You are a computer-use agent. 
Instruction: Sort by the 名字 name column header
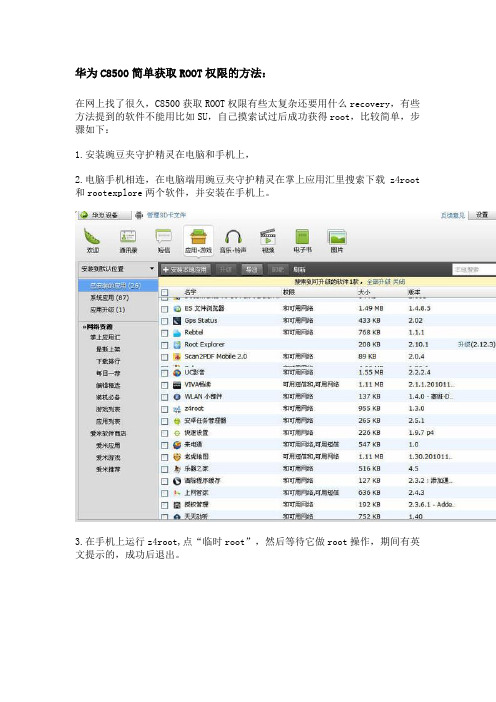tap(190, 292)
